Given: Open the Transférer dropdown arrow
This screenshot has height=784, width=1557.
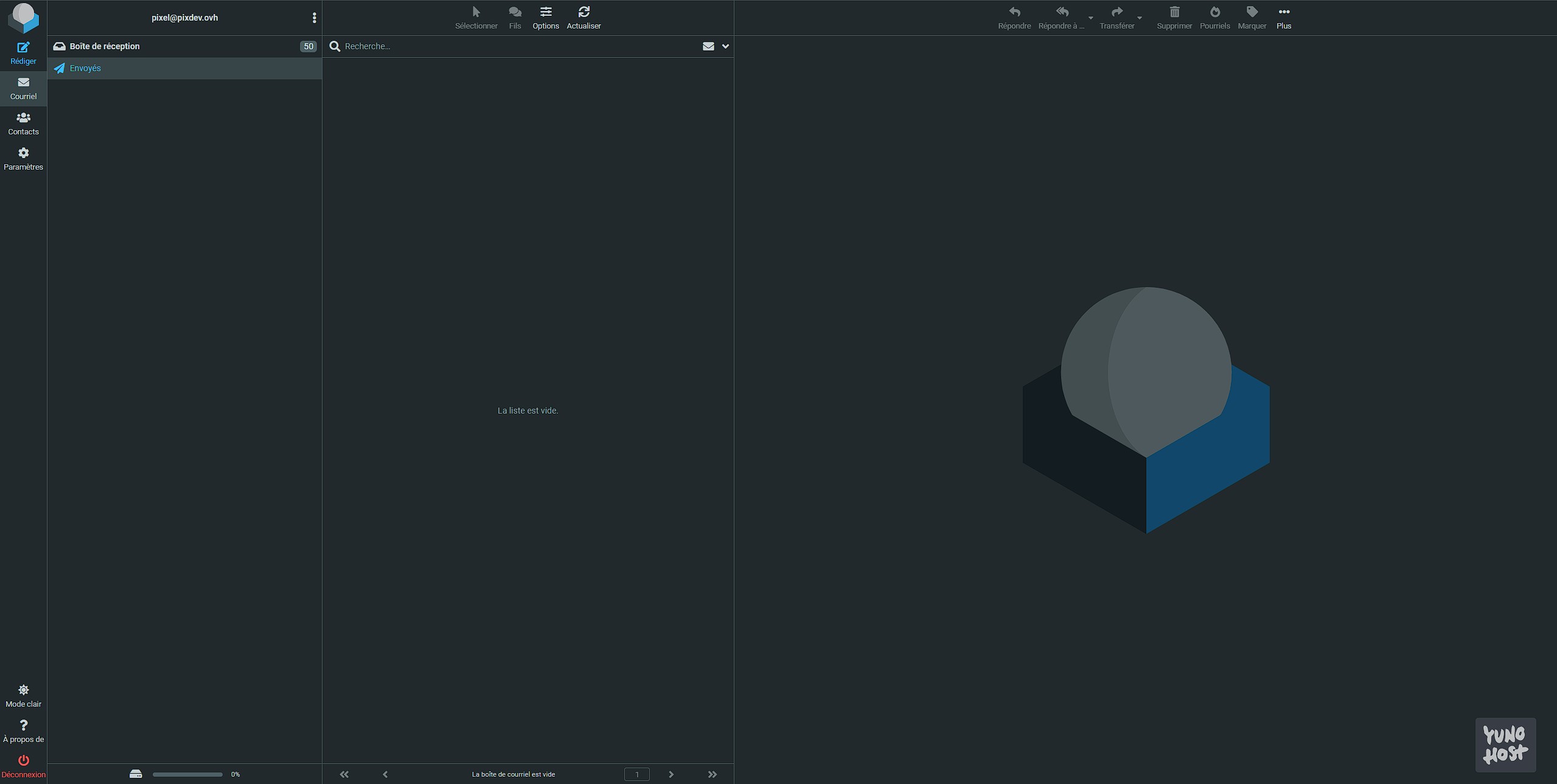Looking at the screenshot, I should (1140, 18).
